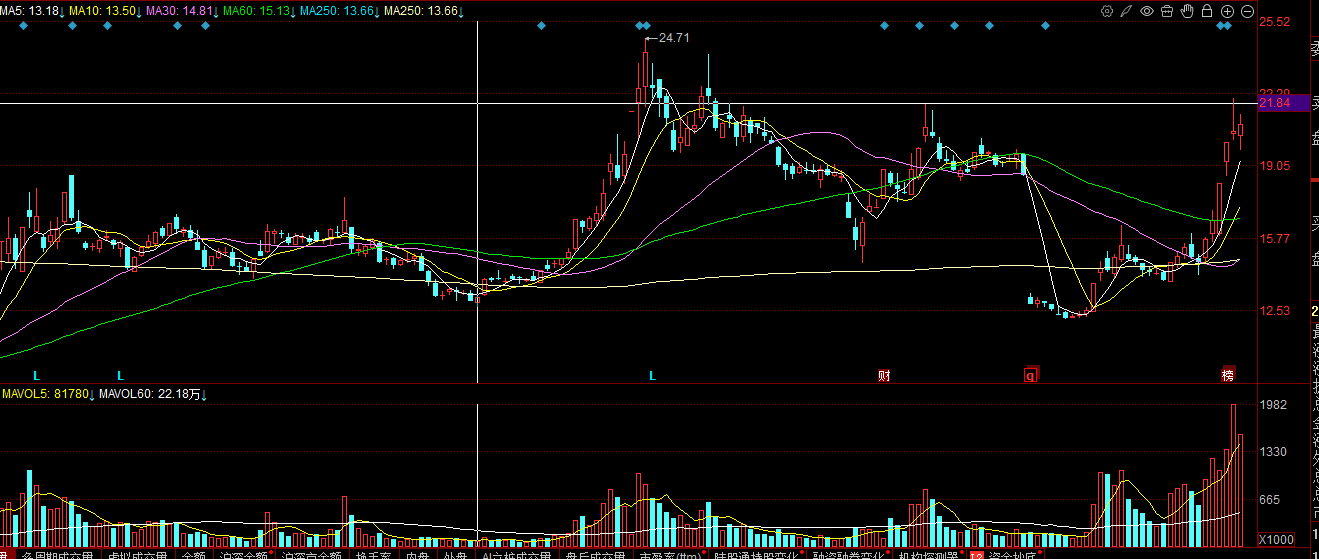
Task: Open the toolbox briefcase icon
Action: pos(1168,11)
